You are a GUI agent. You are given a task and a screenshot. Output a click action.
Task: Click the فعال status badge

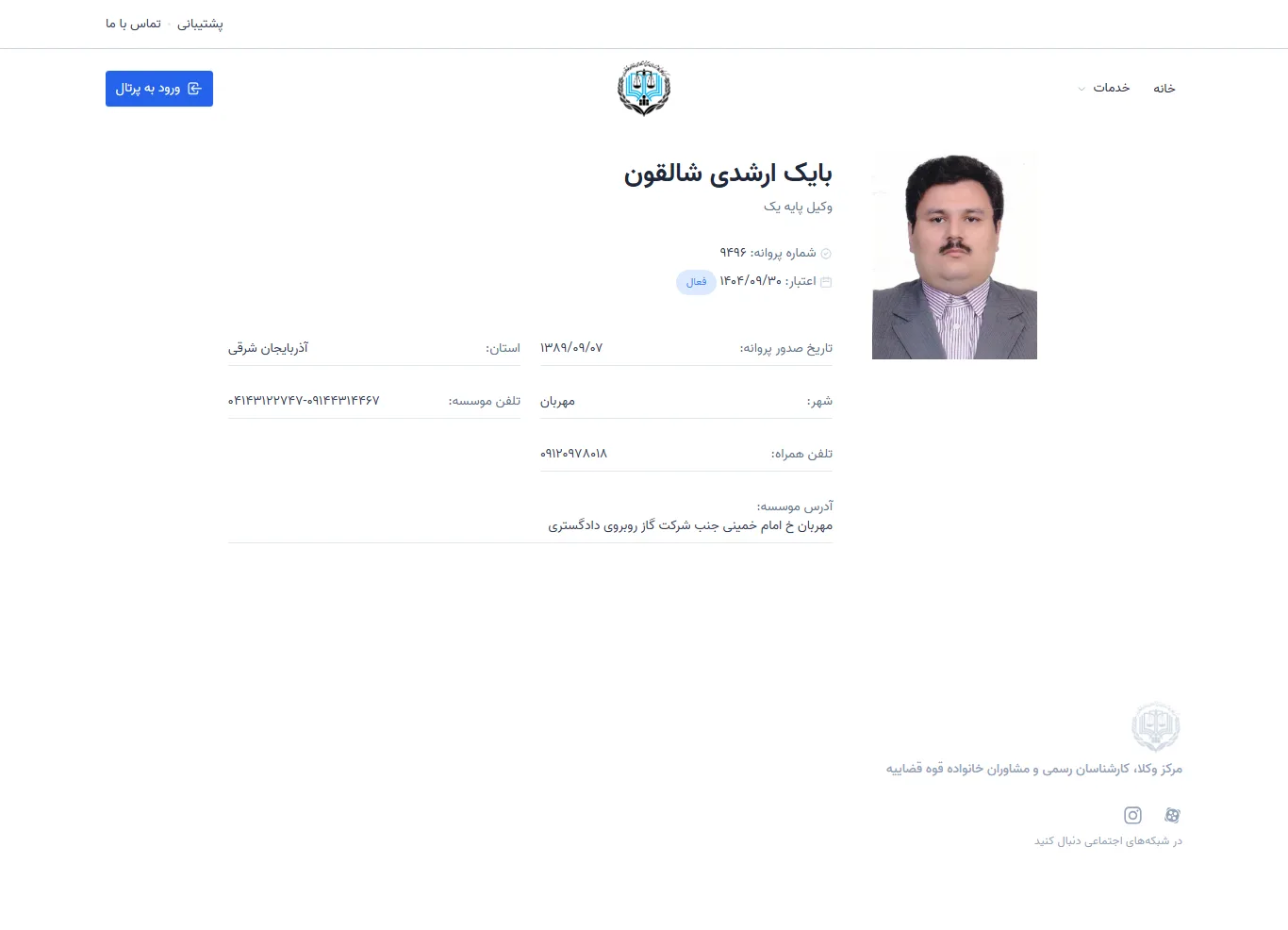[696, 282]
